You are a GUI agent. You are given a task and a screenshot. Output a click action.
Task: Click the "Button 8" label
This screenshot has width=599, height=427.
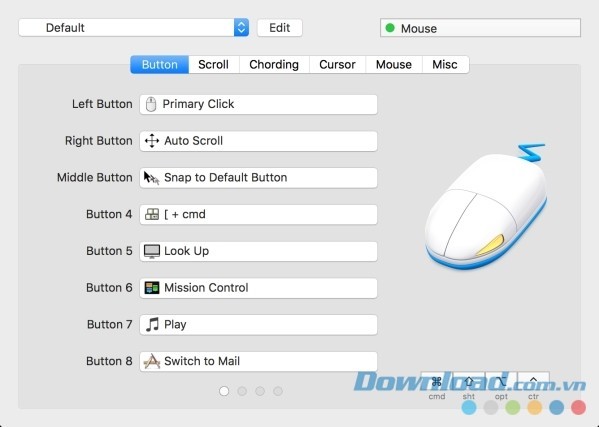[x=109, y=361]
